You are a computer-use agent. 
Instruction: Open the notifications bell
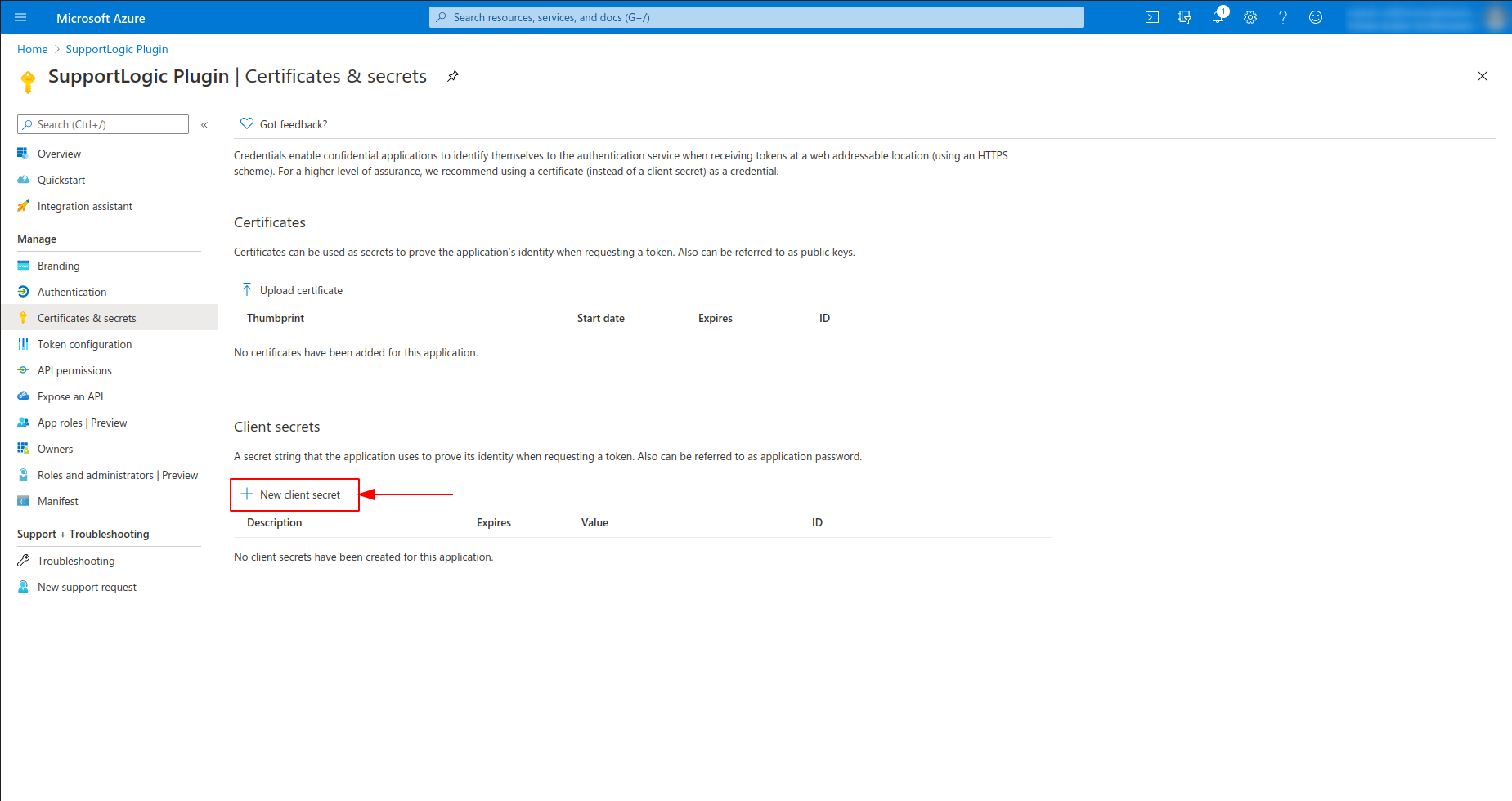tap(1218, 17)
